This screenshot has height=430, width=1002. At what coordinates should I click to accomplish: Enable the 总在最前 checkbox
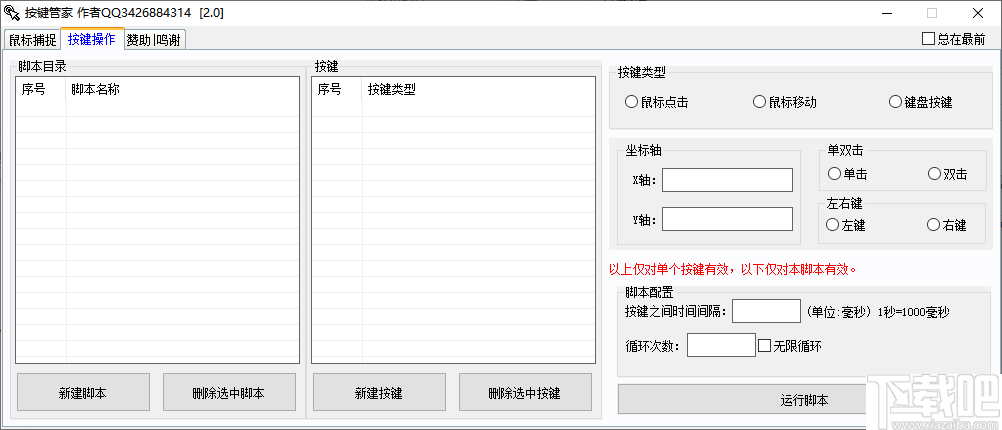953,39
